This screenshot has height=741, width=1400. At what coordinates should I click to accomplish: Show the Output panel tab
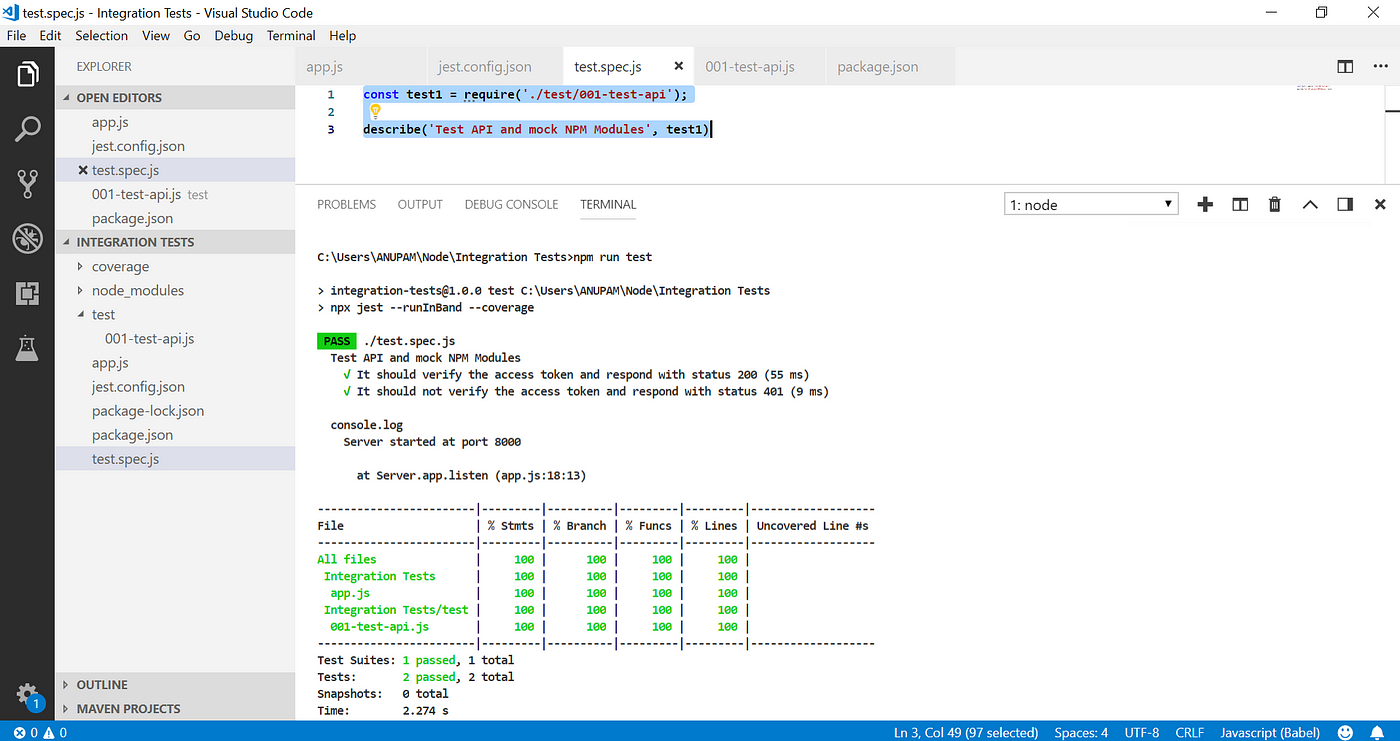coord(420,204)
